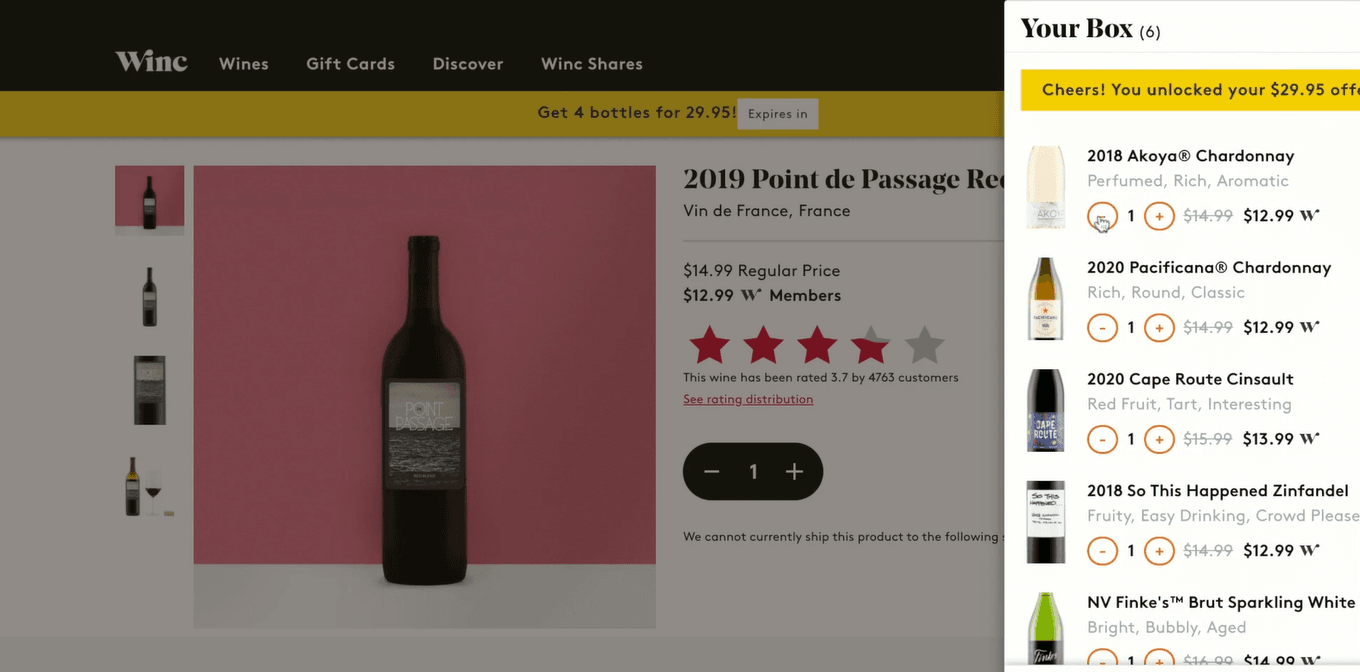Image resolution: width=1360 pixels, height=672 pixels.
Task: Add one more Cape Route Cinsault
Action: coord(1159,439)
